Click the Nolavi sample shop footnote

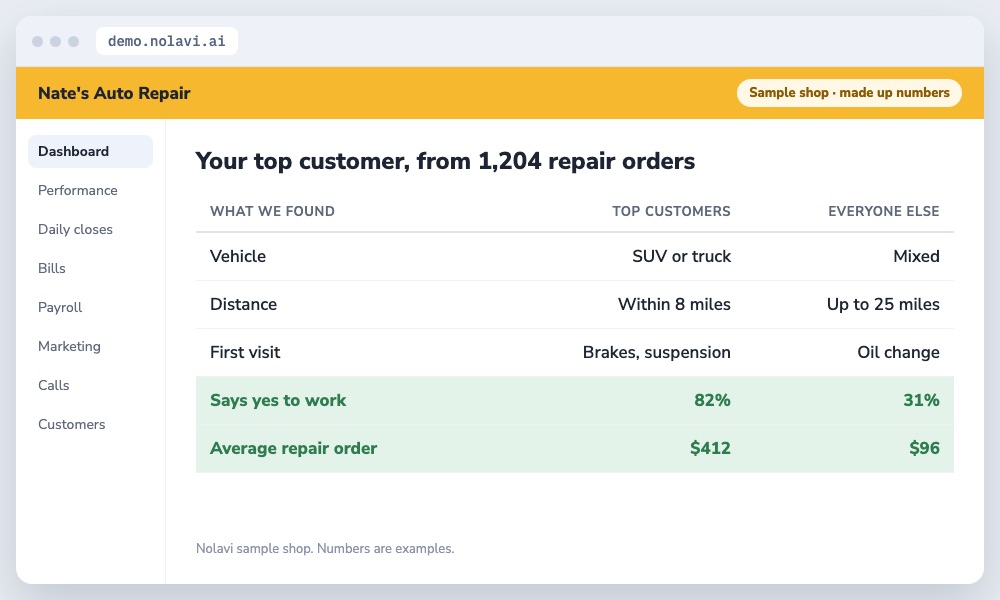pos(325,548)
